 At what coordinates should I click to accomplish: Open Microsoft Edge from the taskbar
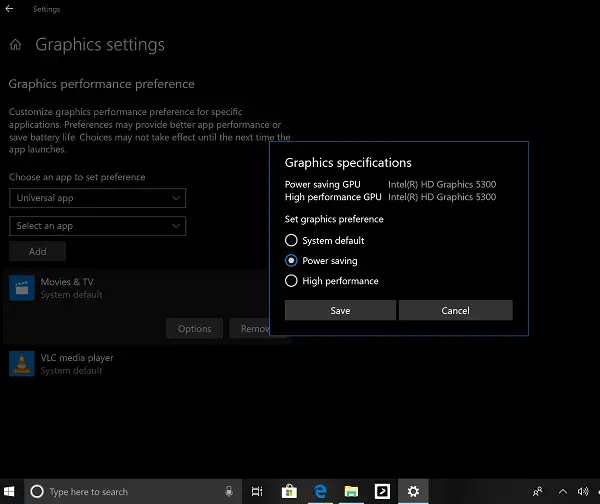[x=320, y=491]
